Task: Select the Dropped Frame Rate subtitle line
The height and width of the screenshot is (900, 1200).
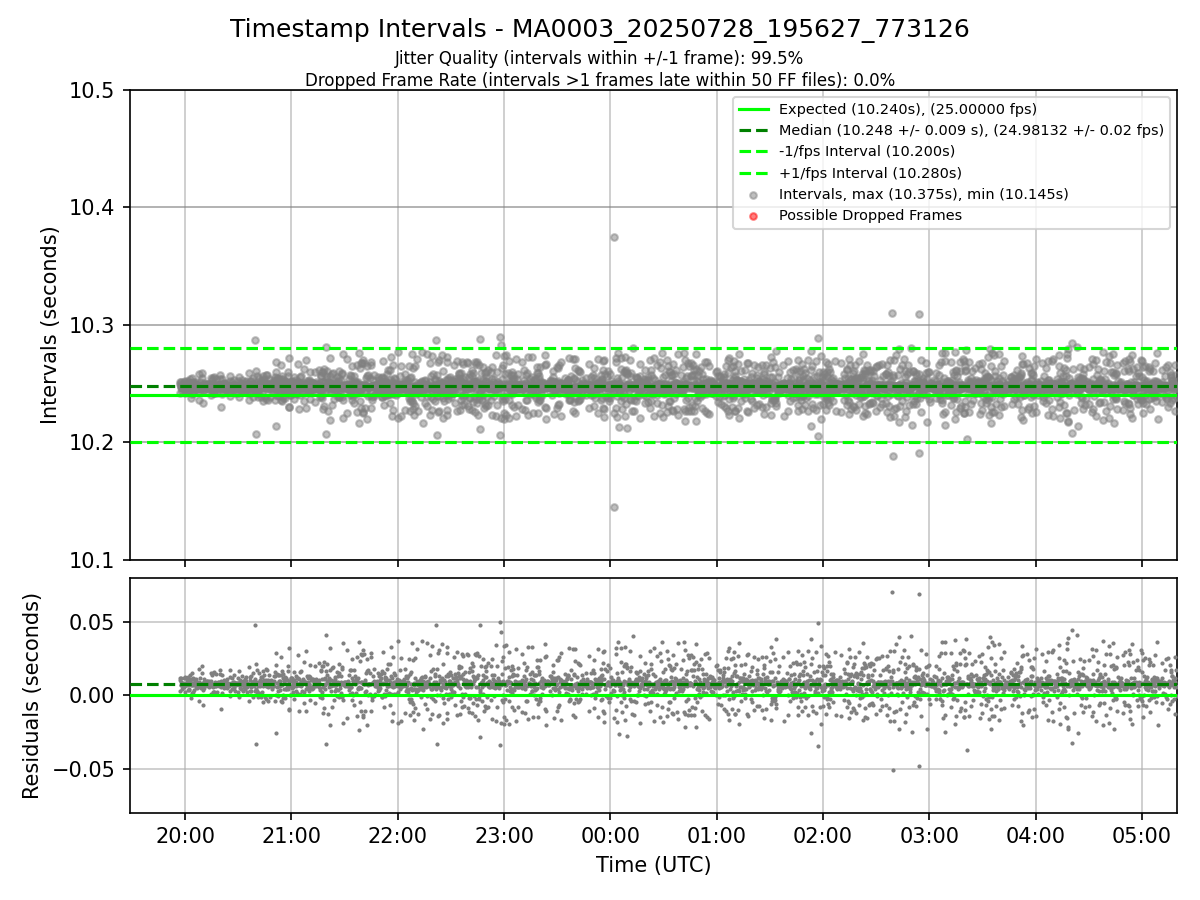Action: point(599,79)
